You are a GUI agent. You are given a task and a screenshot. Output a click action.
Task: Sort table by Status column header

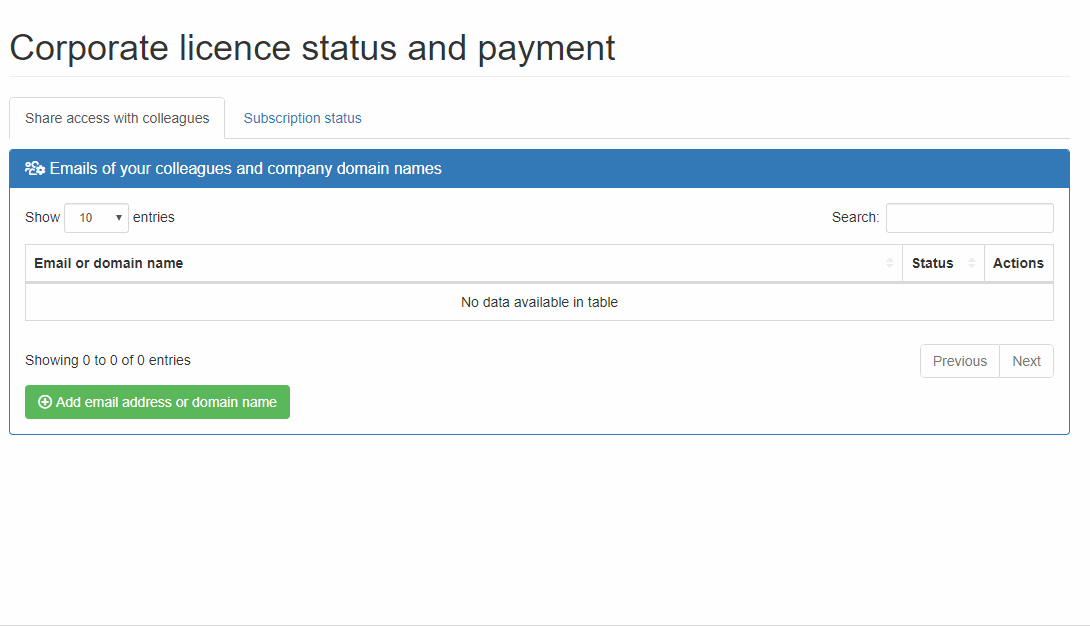[932, 263]
